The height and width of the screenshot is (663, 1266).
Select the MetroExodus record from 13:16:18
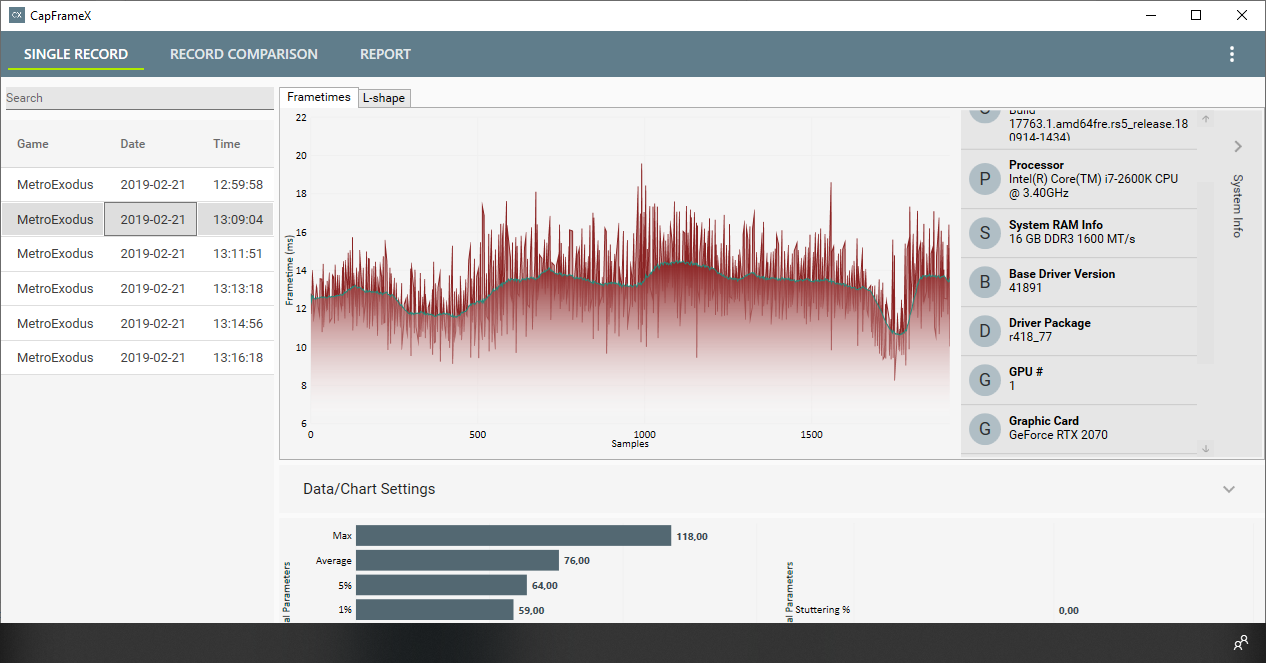137,358
